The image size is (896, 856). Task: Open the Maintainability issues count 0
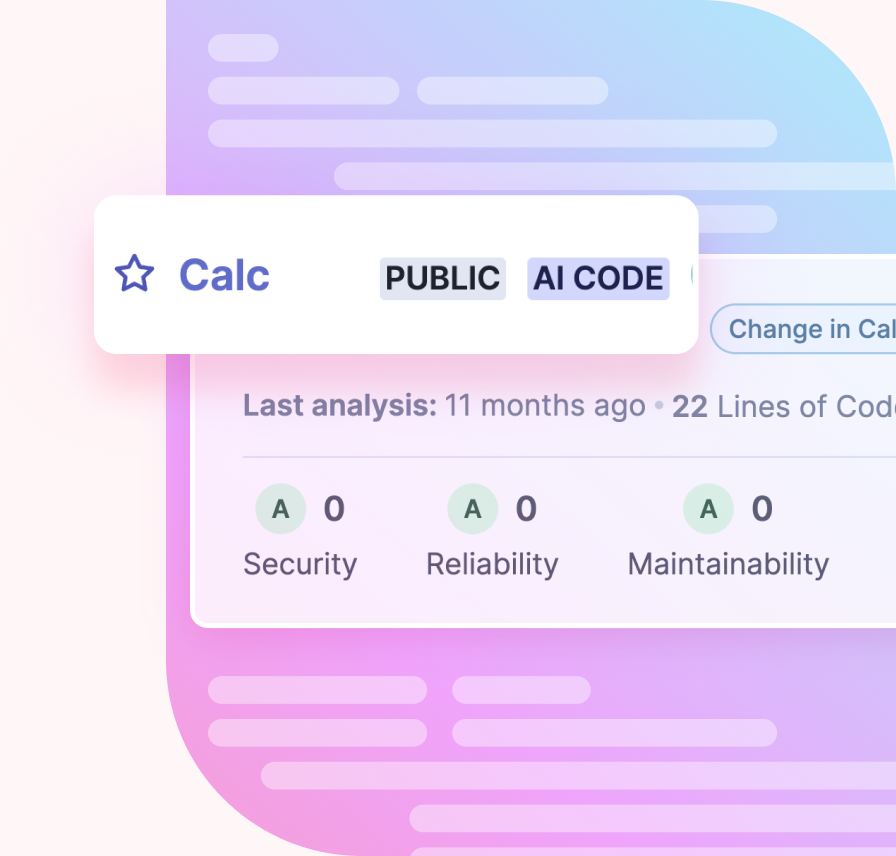coord(762,509)
